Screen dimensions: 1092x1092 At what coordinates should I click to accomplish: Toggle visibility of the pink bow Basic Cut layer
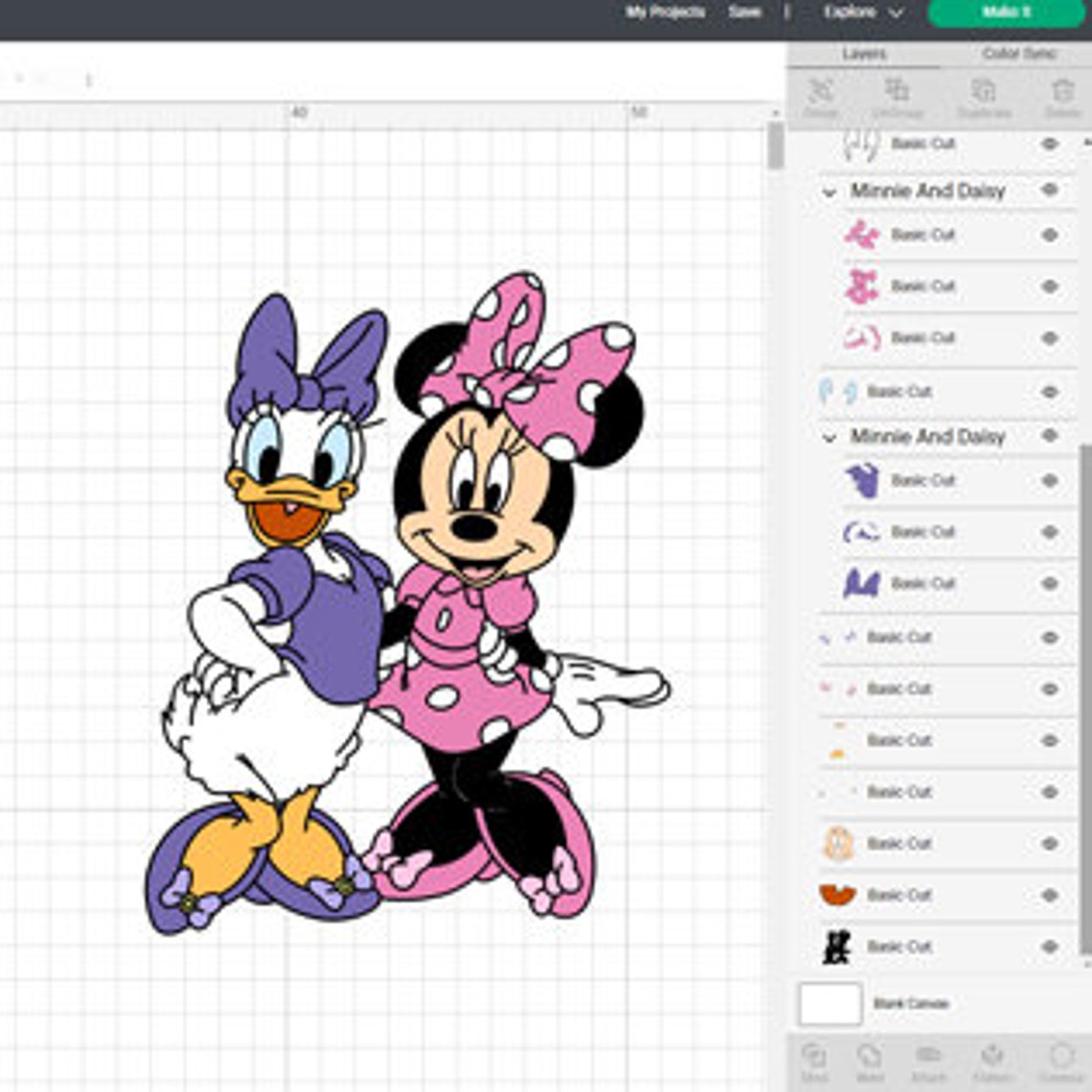(1049, 234)
